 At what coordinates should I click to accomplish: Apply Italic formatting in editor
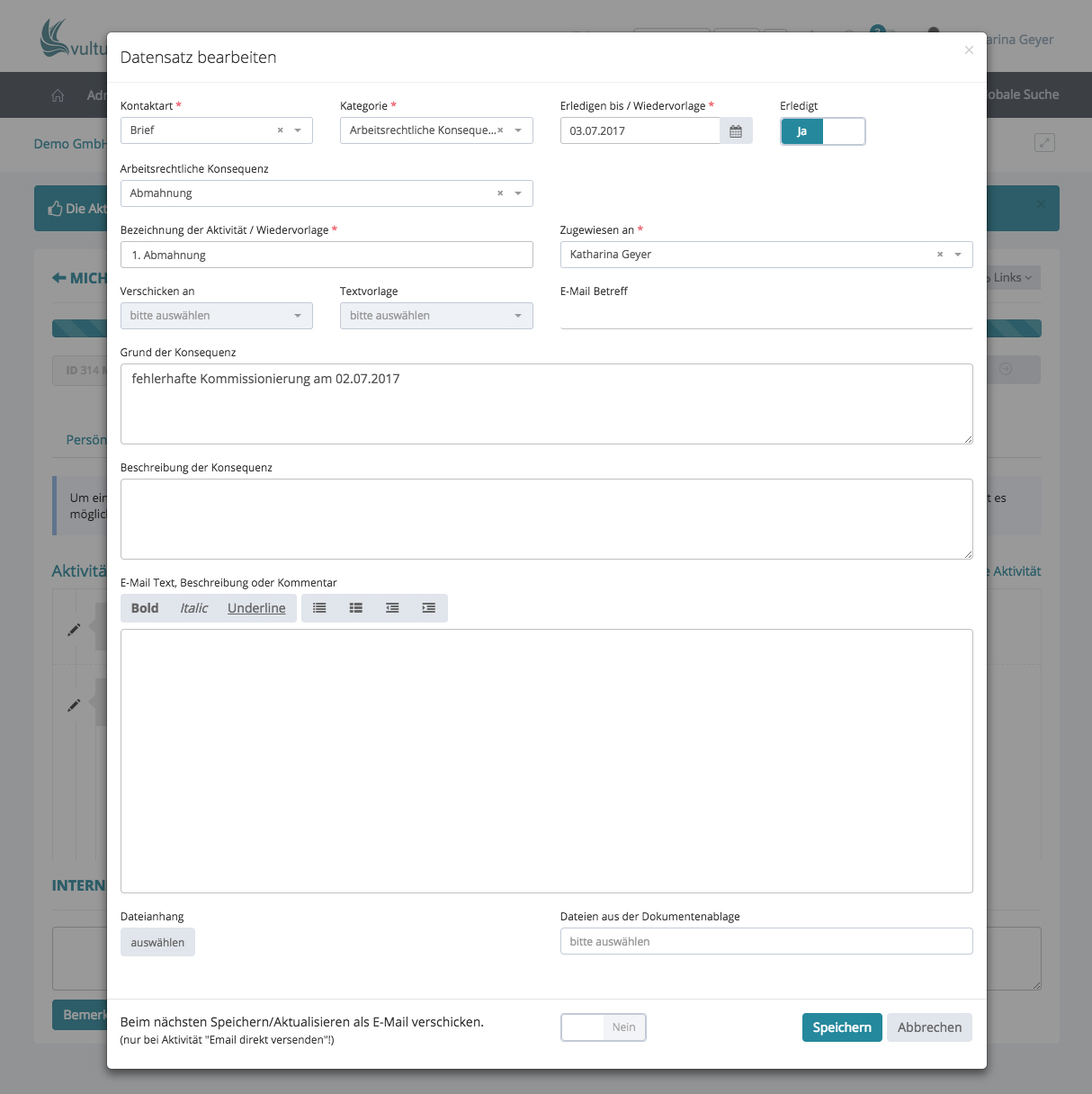coord(193,608)
